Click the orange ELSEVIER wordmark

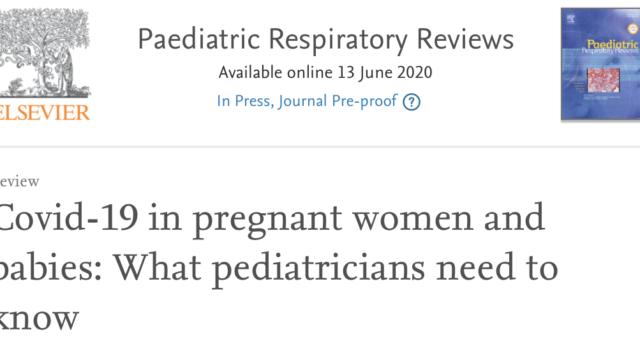(44, 113)
